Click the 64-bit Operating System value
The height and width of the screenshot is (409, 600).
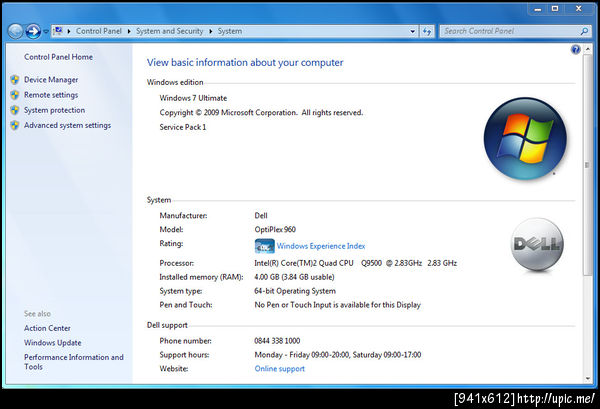click(x=295, y=291)
